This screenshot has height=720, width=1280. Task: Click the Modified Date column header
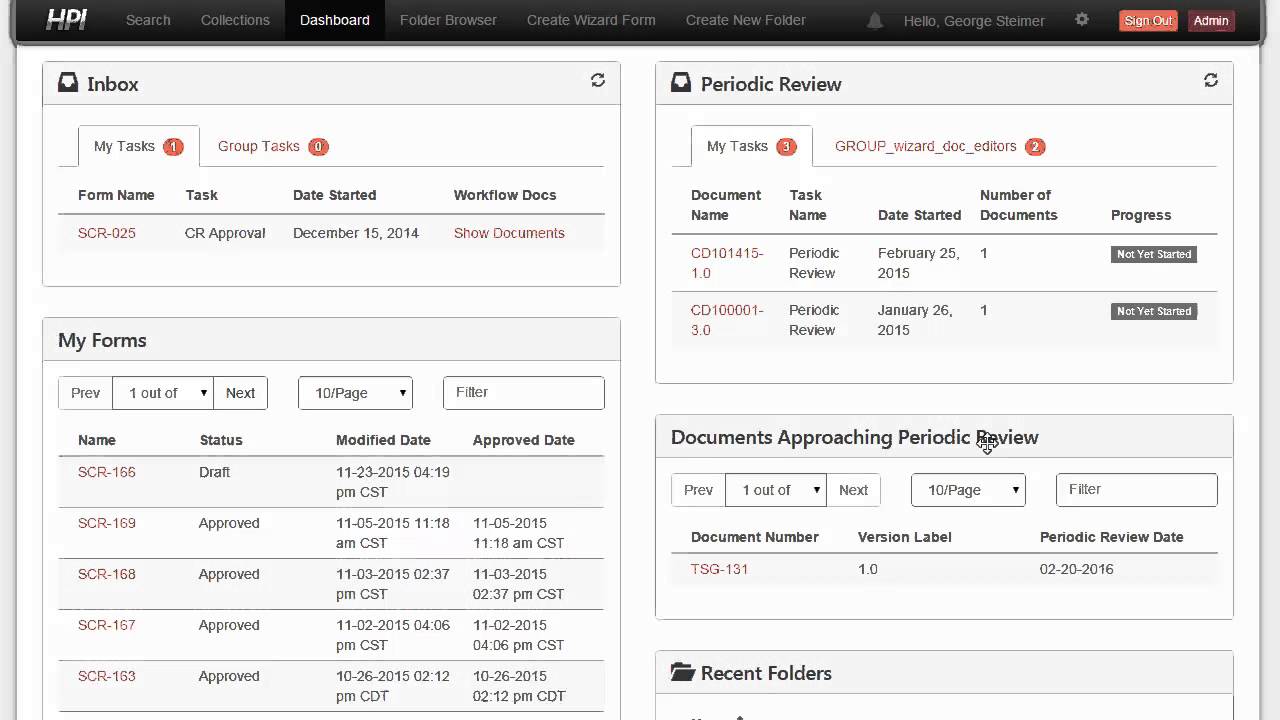tap(383, 440)
